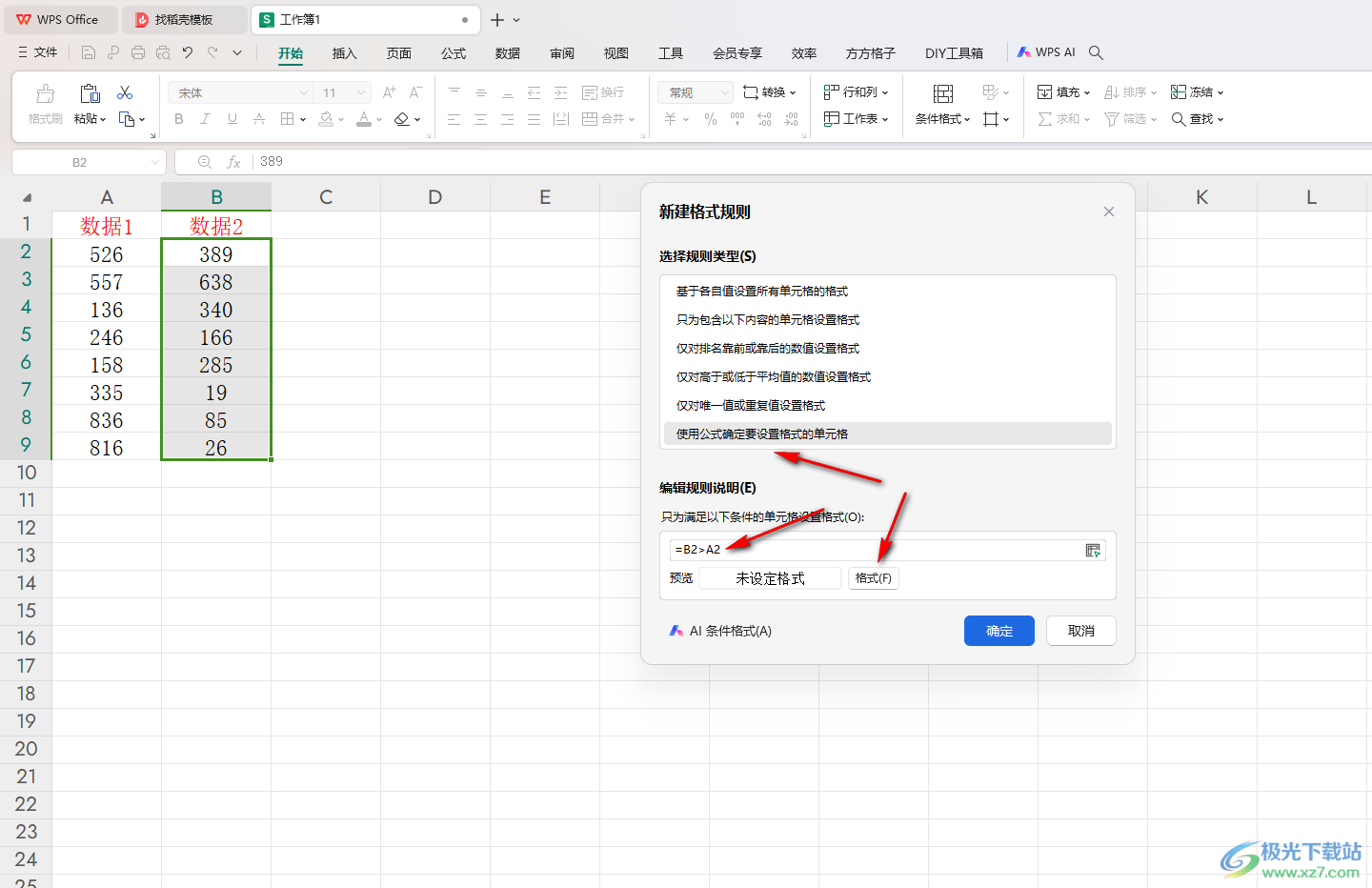Screen dimensions: 1372x888
Task: Redo the last undone action
Action: coord(212,53)
